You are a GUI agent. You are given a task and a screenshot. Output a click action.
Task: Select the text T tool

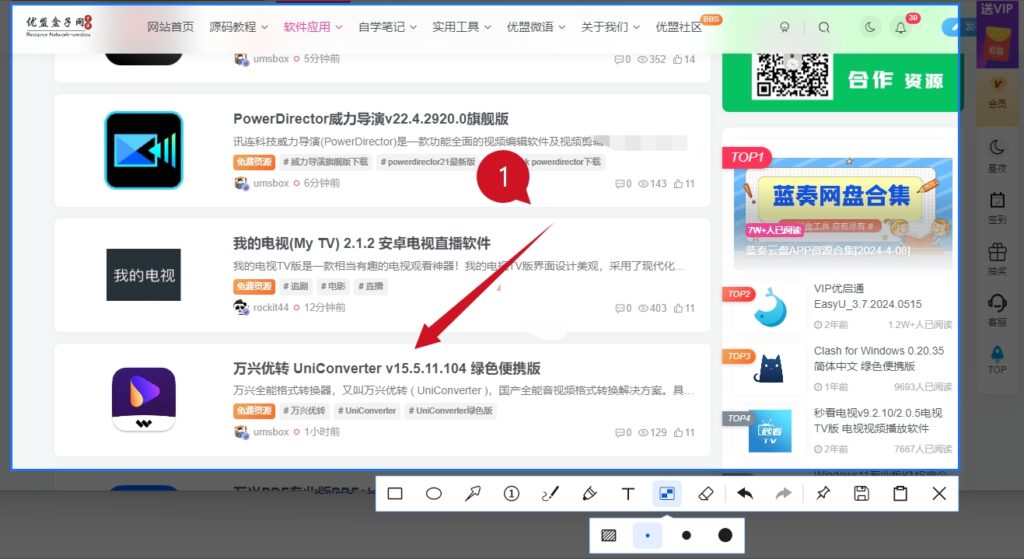[628, 494]
